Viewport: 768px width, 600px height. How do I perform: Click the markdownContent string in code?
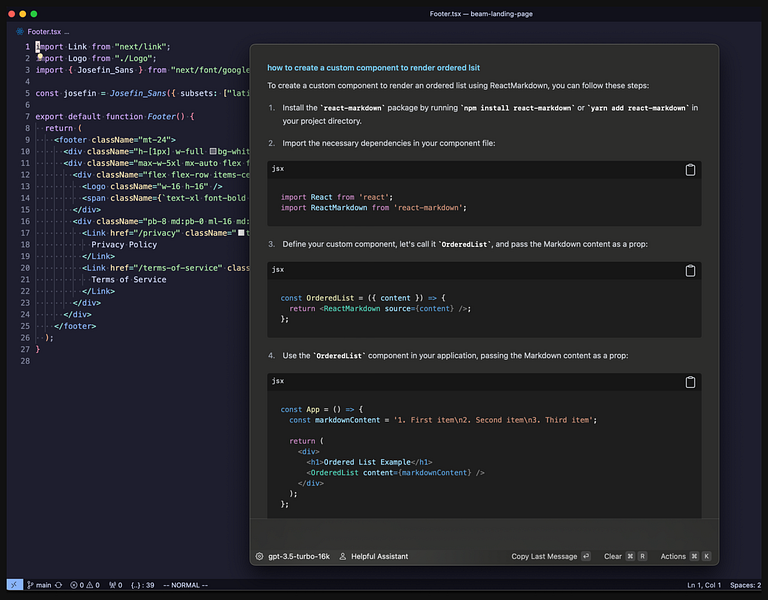pos(494,420)
